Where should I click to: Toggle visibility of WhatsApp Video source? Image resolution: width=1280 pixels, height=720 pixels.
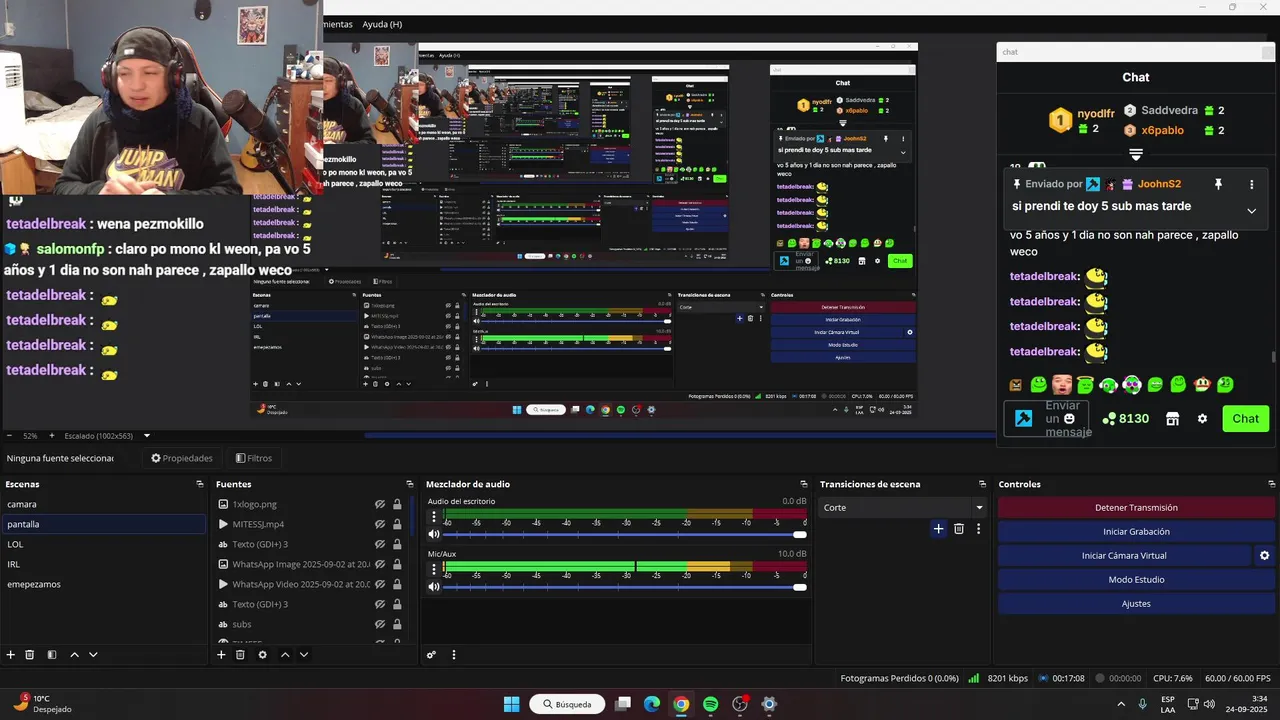380,584
